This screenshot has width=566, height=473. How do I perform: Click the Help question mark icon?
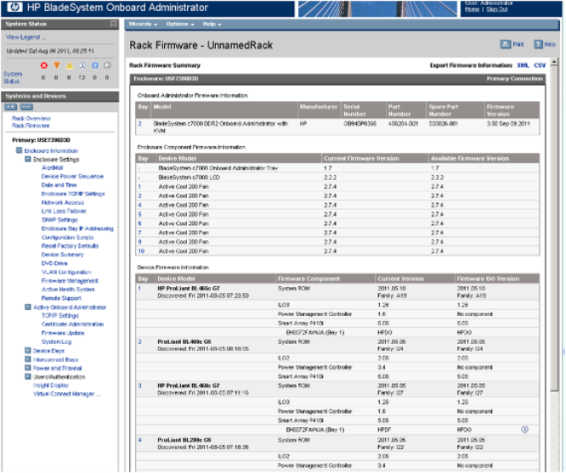[539, 44]
